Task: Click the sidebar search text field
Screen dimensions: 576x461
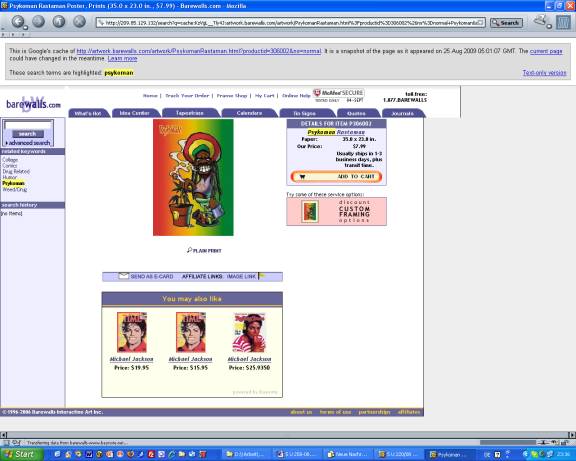Action: (x=28, y=125)
